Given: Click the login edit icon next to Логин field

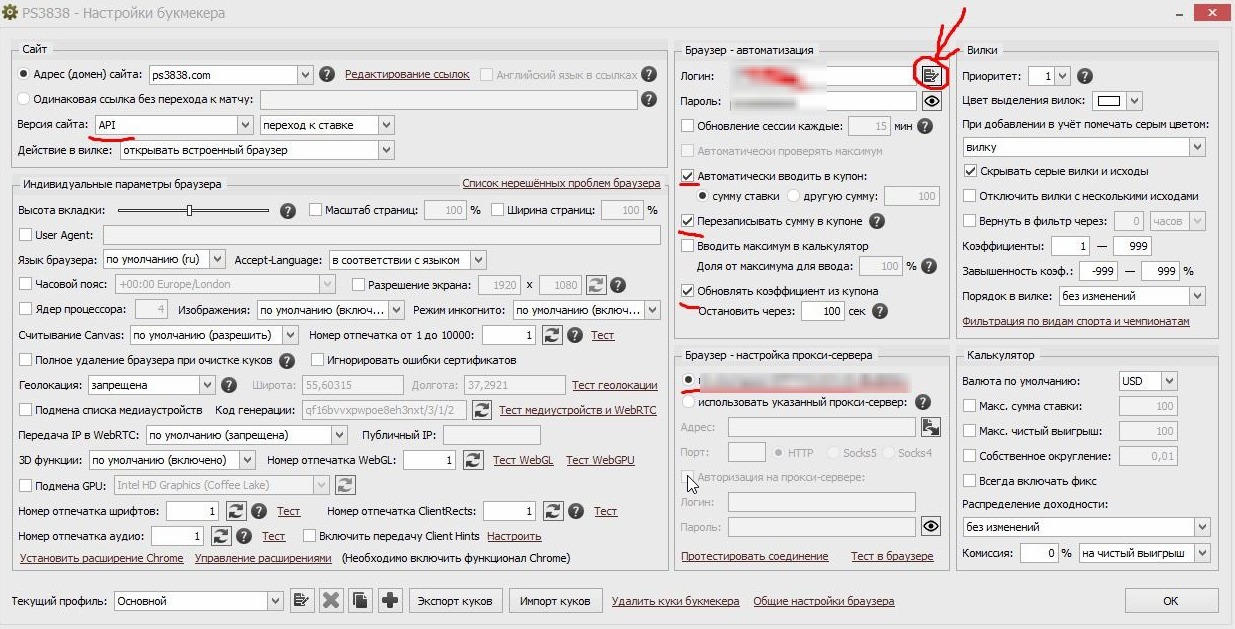Looking at the screenshot, I should point(931,75).
